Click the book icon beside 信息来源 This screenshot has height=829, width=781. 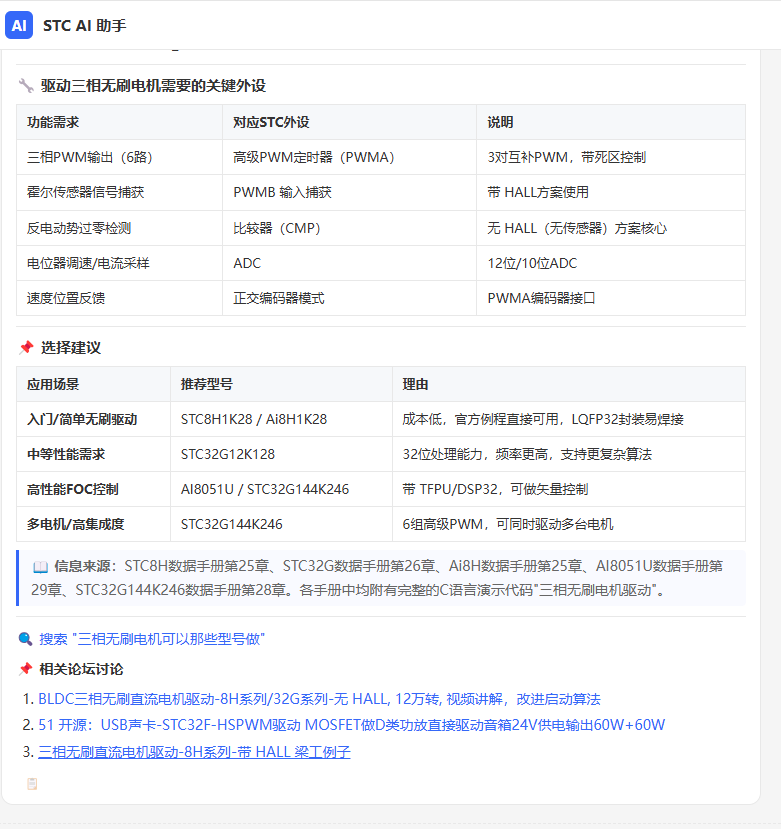(x=40, y=567)
